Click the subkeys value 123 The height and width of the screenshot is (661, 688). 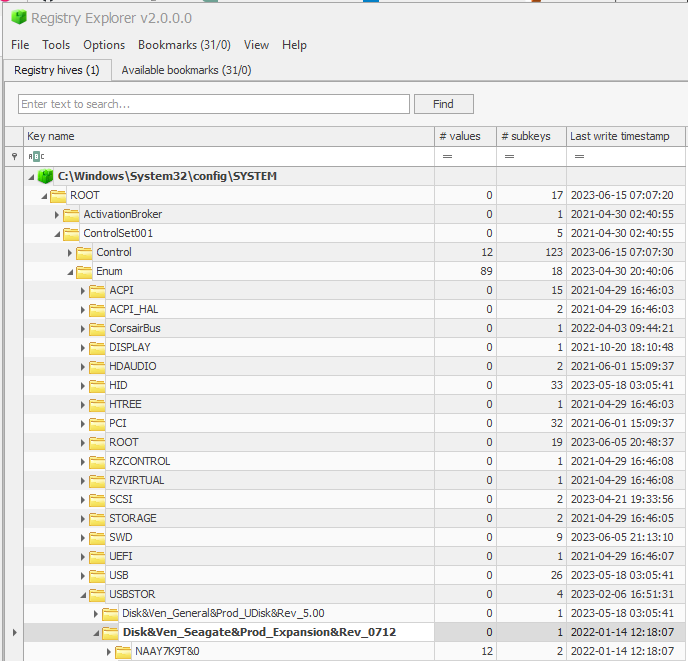pyautogui.click(x=554, y=252)
